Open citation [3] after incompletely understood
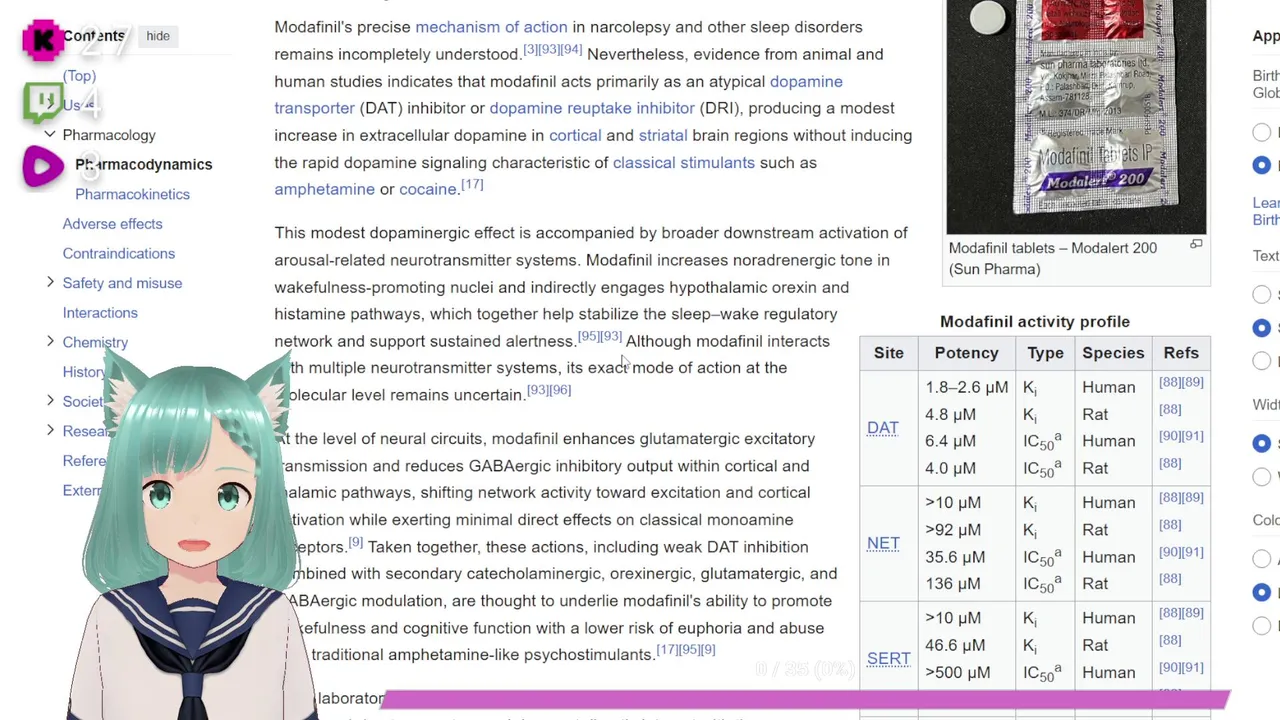Screen dimensions: 1280x720 pos(531,49)
